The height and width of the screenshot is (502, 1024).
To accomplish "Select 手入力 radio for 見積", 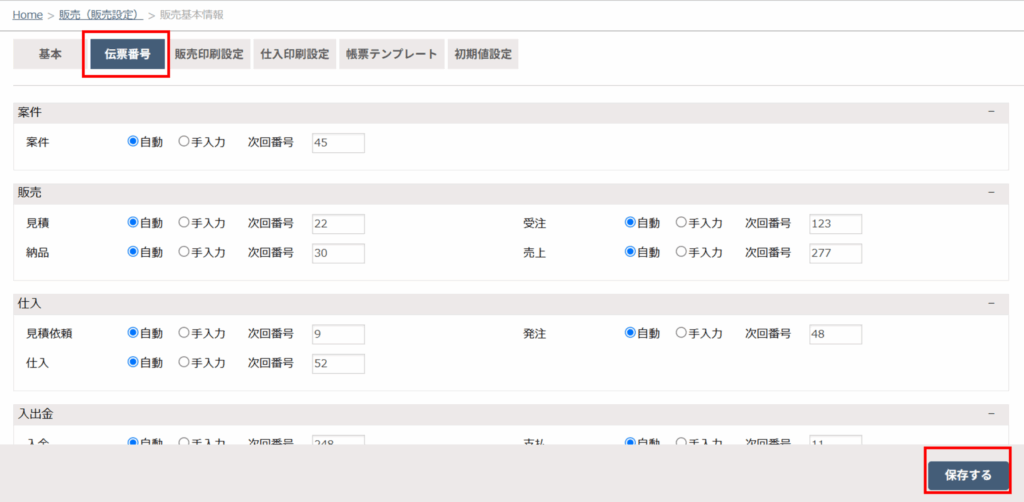I will click(x=183, y=223).
